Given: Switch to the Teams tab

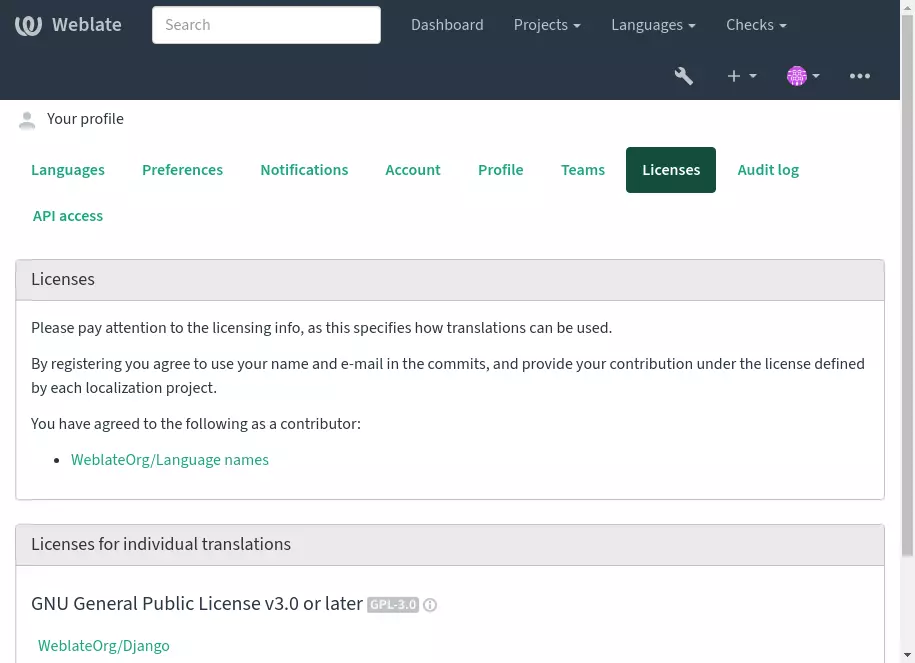Looking at the screenshot, I should [583, 170].
